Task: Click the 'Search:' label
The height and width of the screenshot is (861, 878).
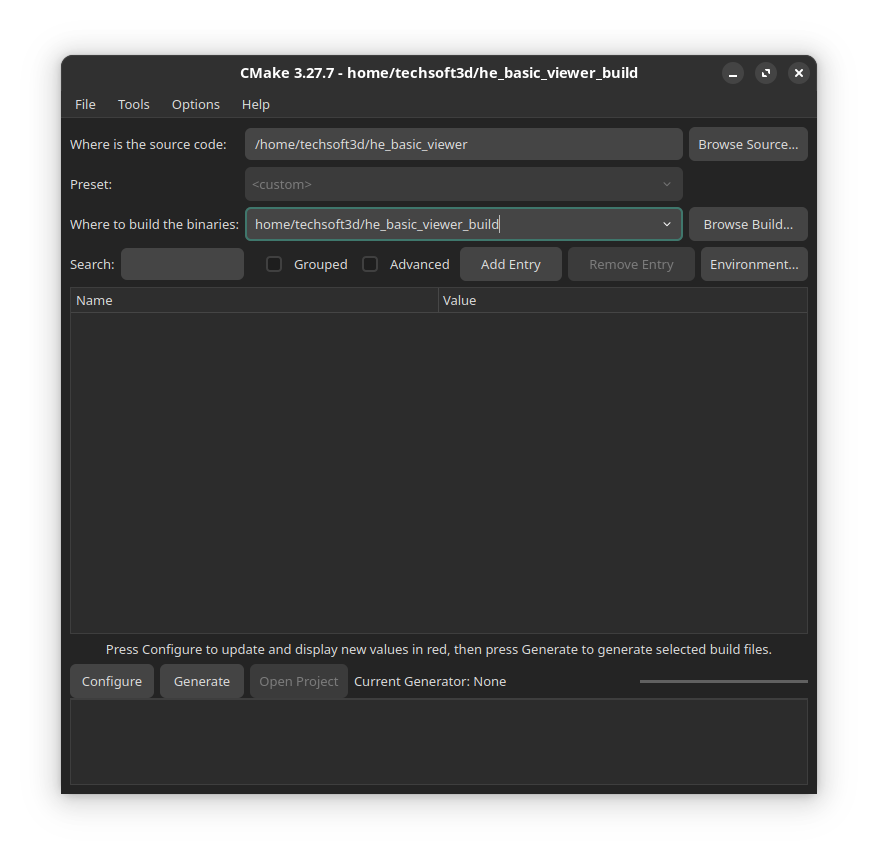Action: click(92, 264)
